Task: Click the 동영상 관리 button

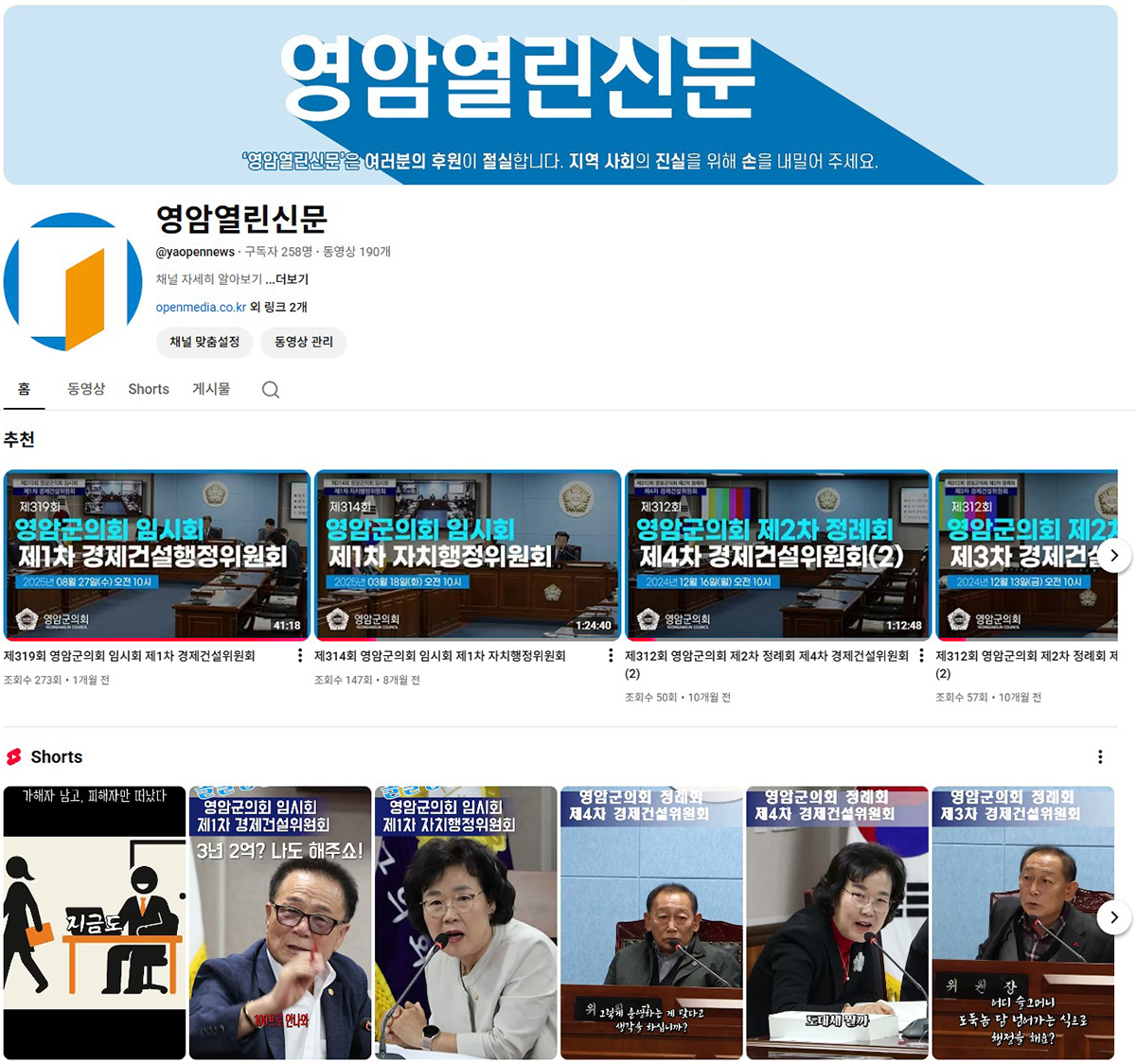Action: coord(304,342)
